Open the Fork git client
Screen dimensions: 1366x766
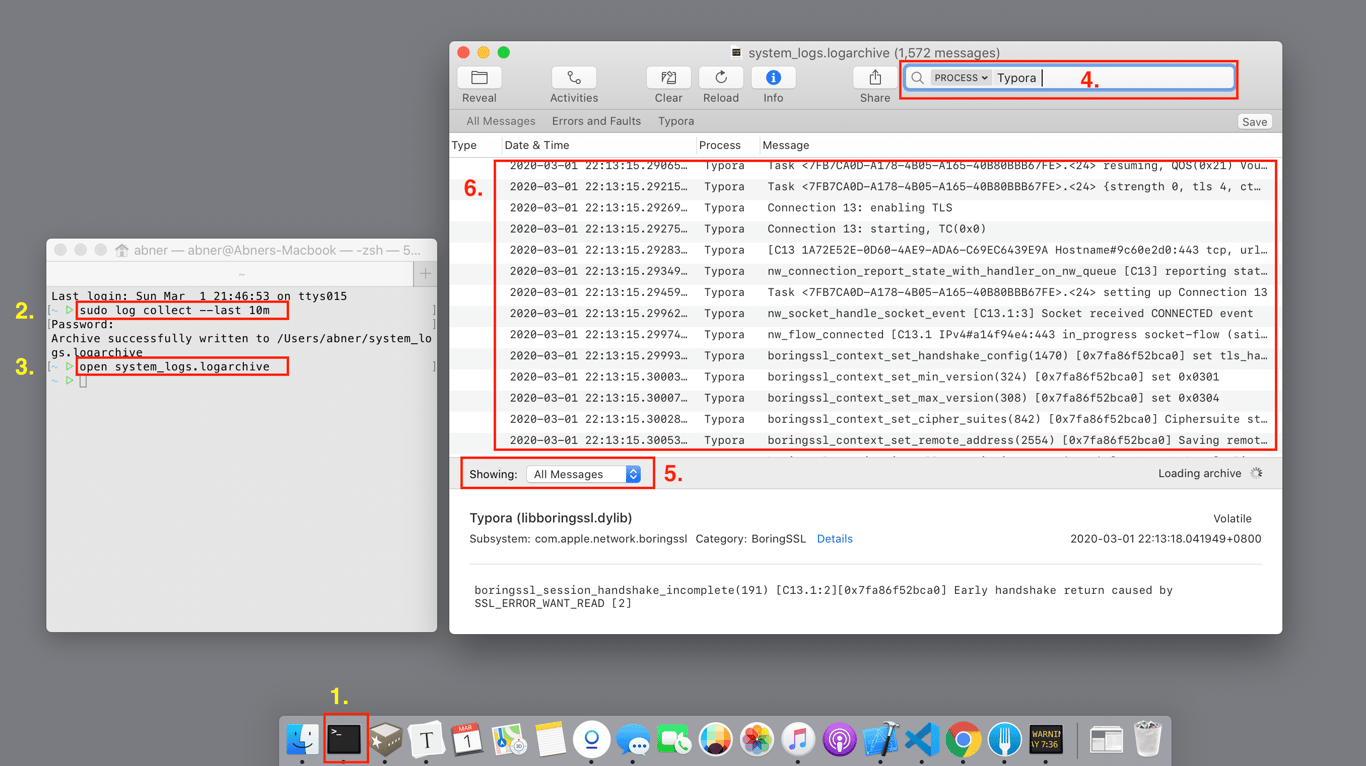1005,740
